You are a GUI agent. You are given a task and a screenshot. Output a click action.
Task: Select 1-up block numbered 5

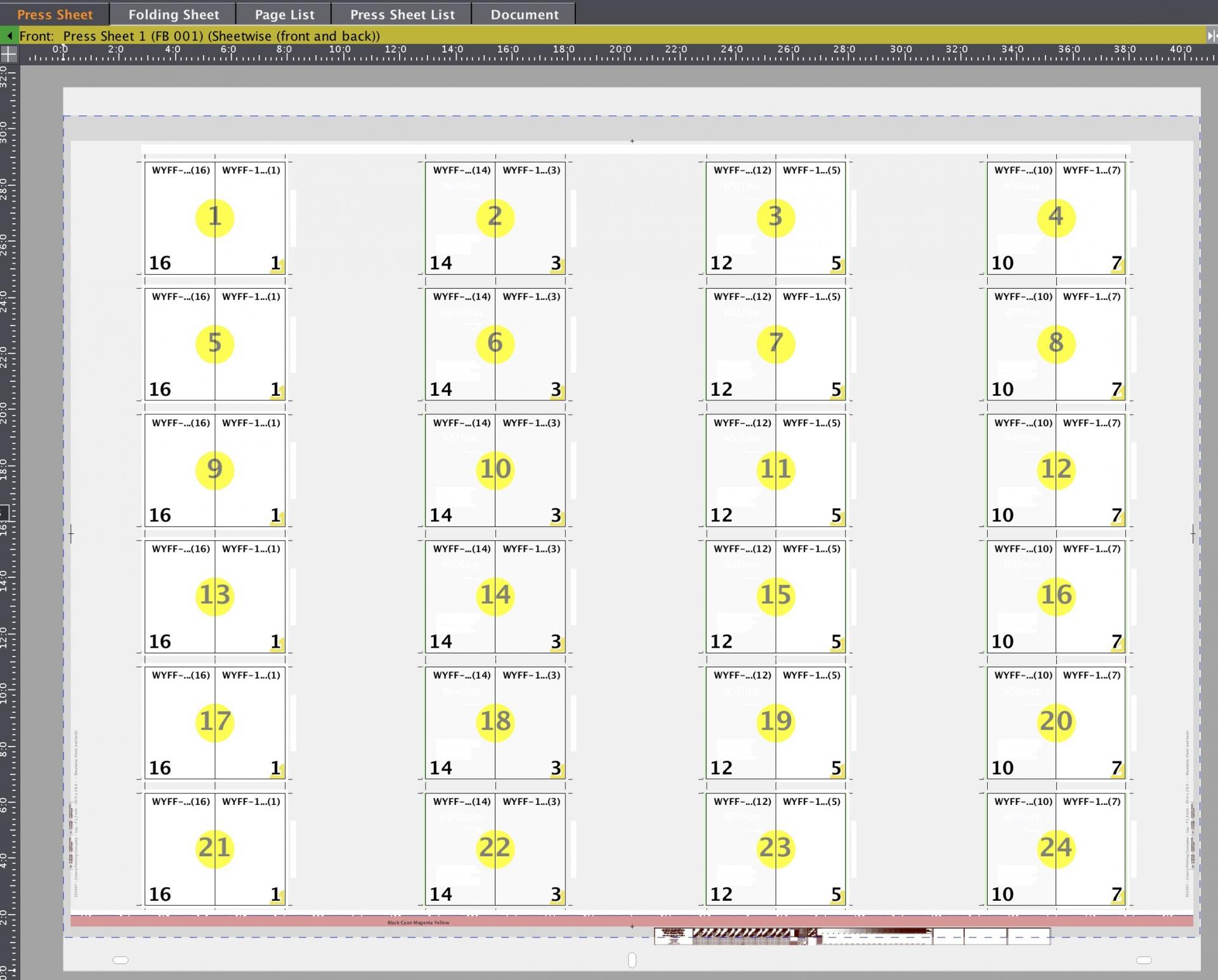point(214,344)
